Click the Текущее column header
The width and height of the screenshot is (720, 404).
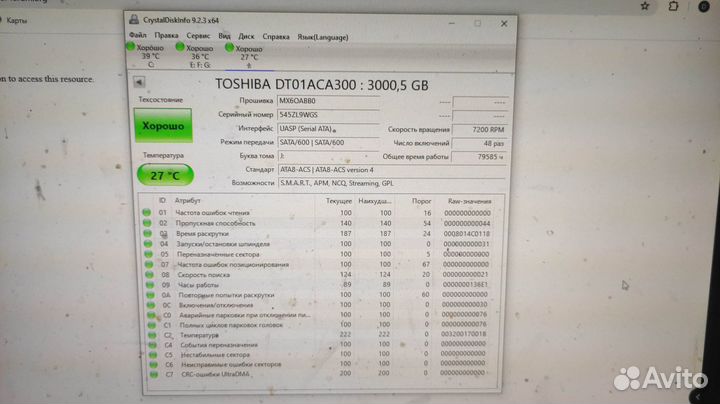coord(338,201)
